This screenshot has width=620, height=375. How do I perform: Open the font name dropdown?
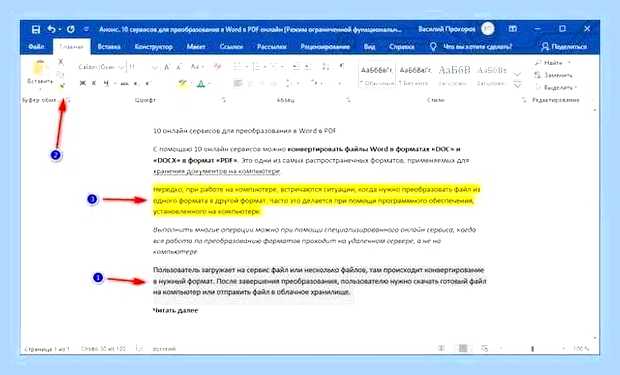point(121,67)
